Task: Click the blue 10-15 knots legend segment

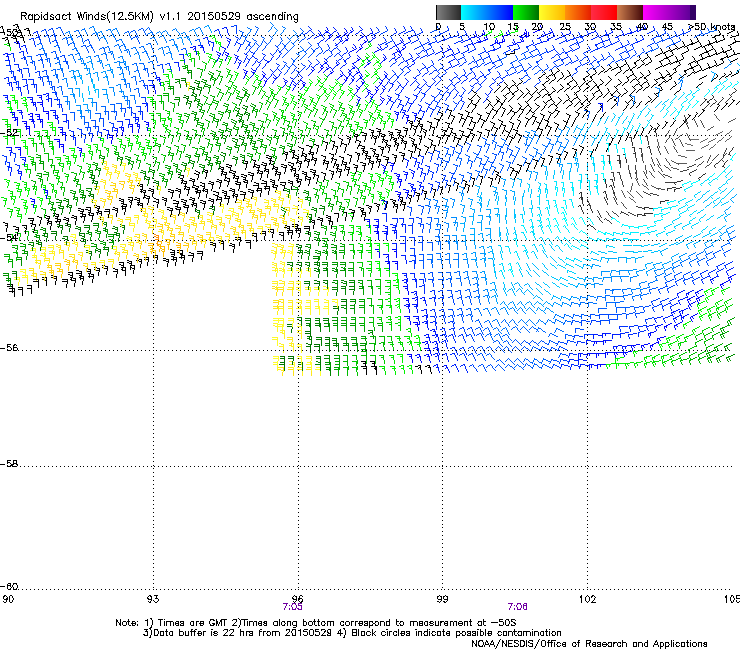Action: [500, 12]
